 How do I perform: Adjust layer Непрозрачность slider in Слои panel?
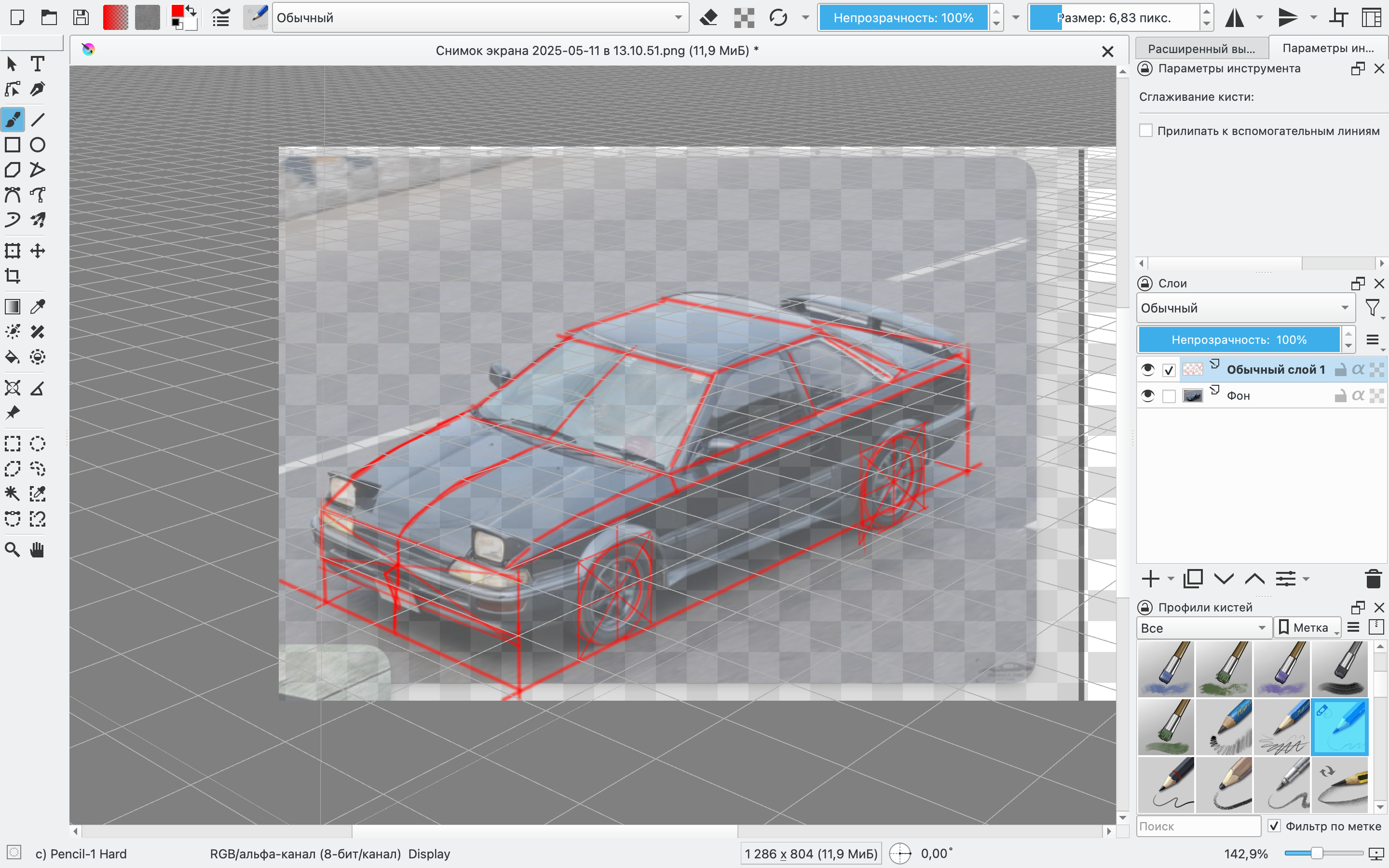coord(1238,340)
